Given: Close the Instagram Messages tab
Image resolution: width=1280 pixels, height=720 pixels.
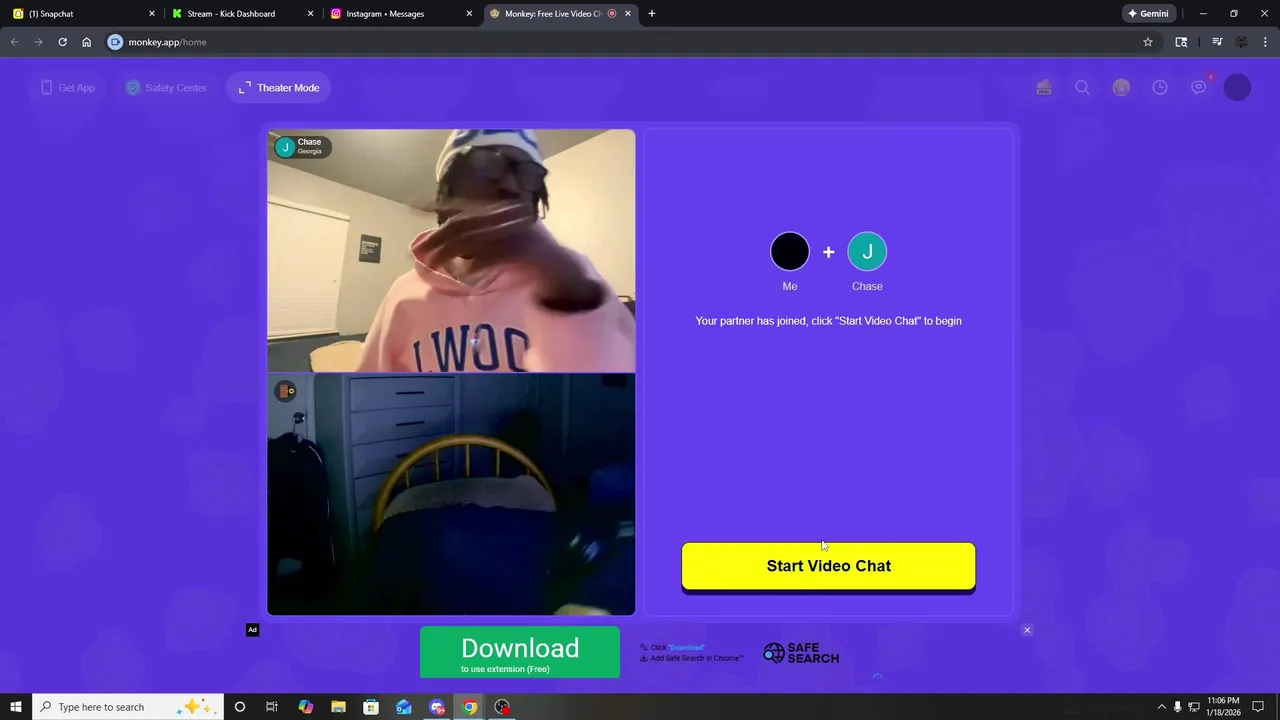Looking at the screenshot, I should click(x=469, y=14).
